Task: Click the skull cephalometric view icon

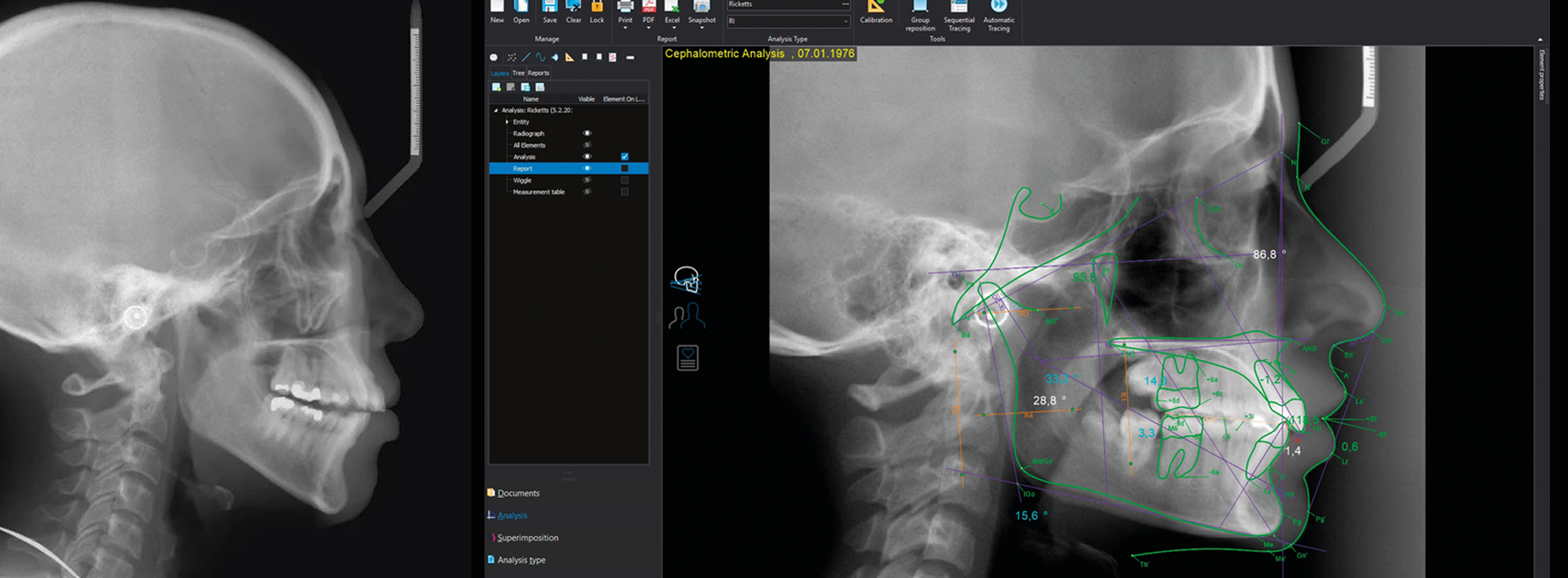Action: 687,280
